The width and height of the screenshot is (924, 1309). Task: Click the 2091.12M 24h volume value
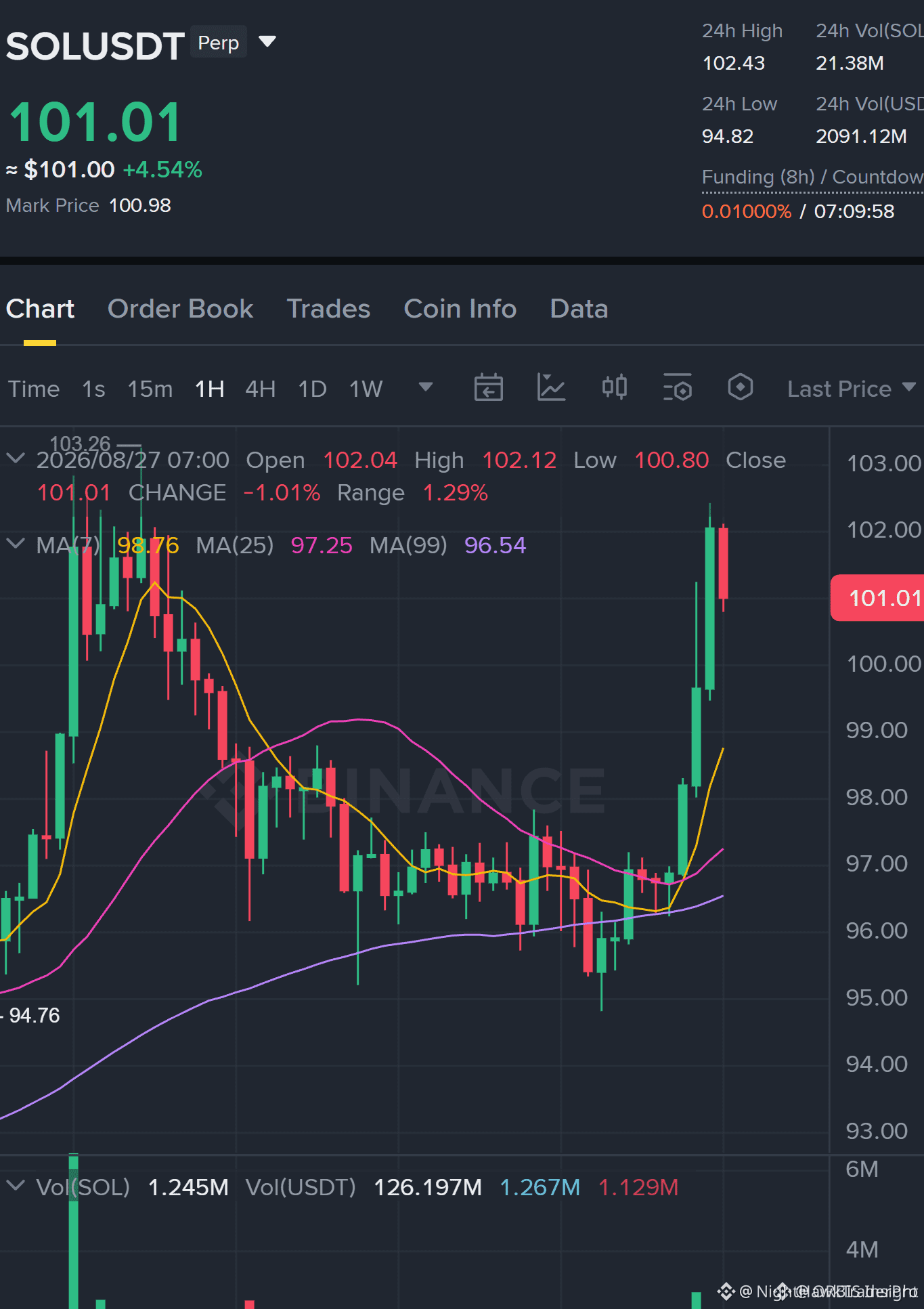(861, 136)
